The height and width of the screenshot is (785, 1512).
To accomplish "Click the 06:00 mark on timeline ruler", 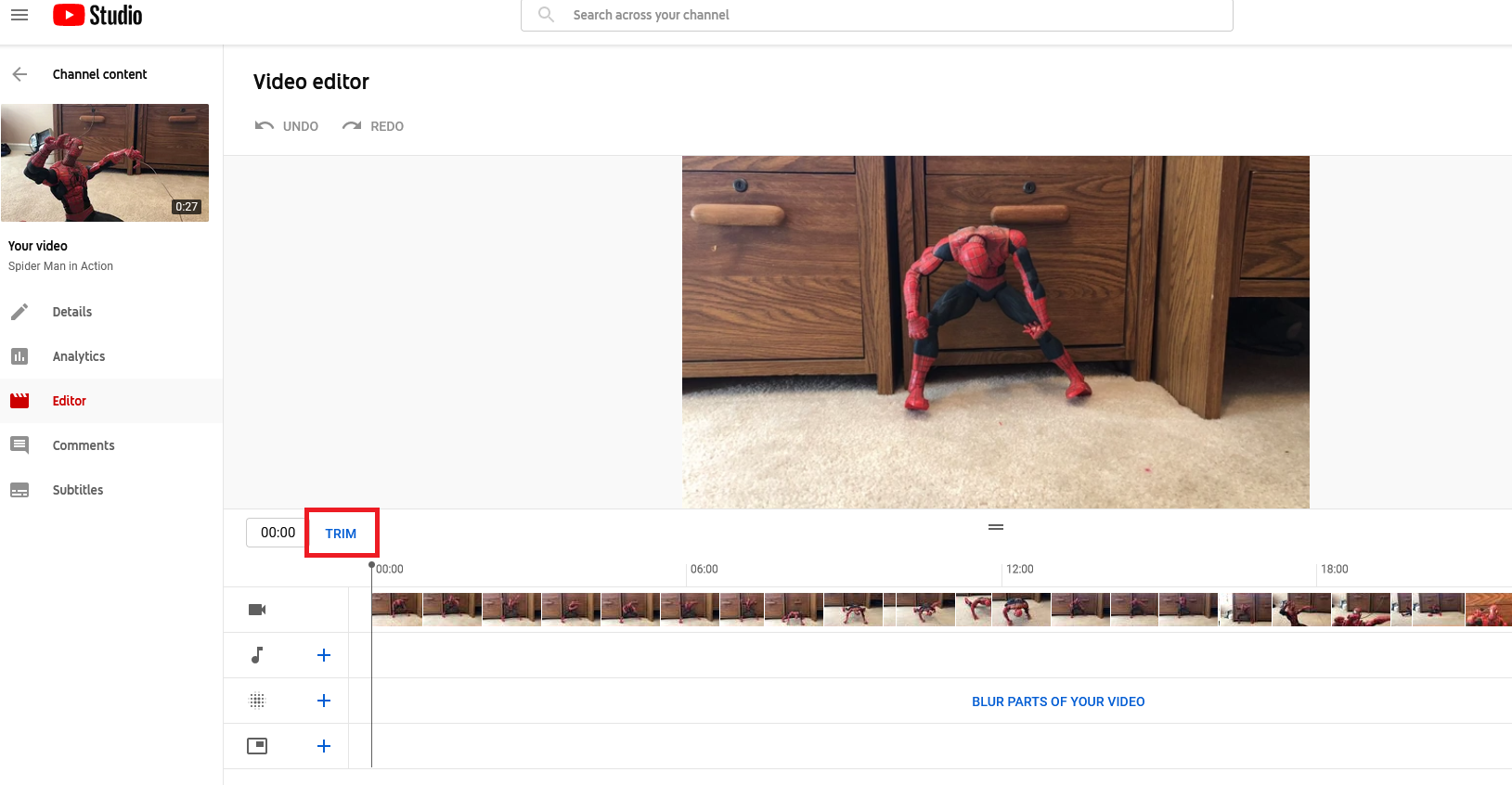I will point(704,569).
